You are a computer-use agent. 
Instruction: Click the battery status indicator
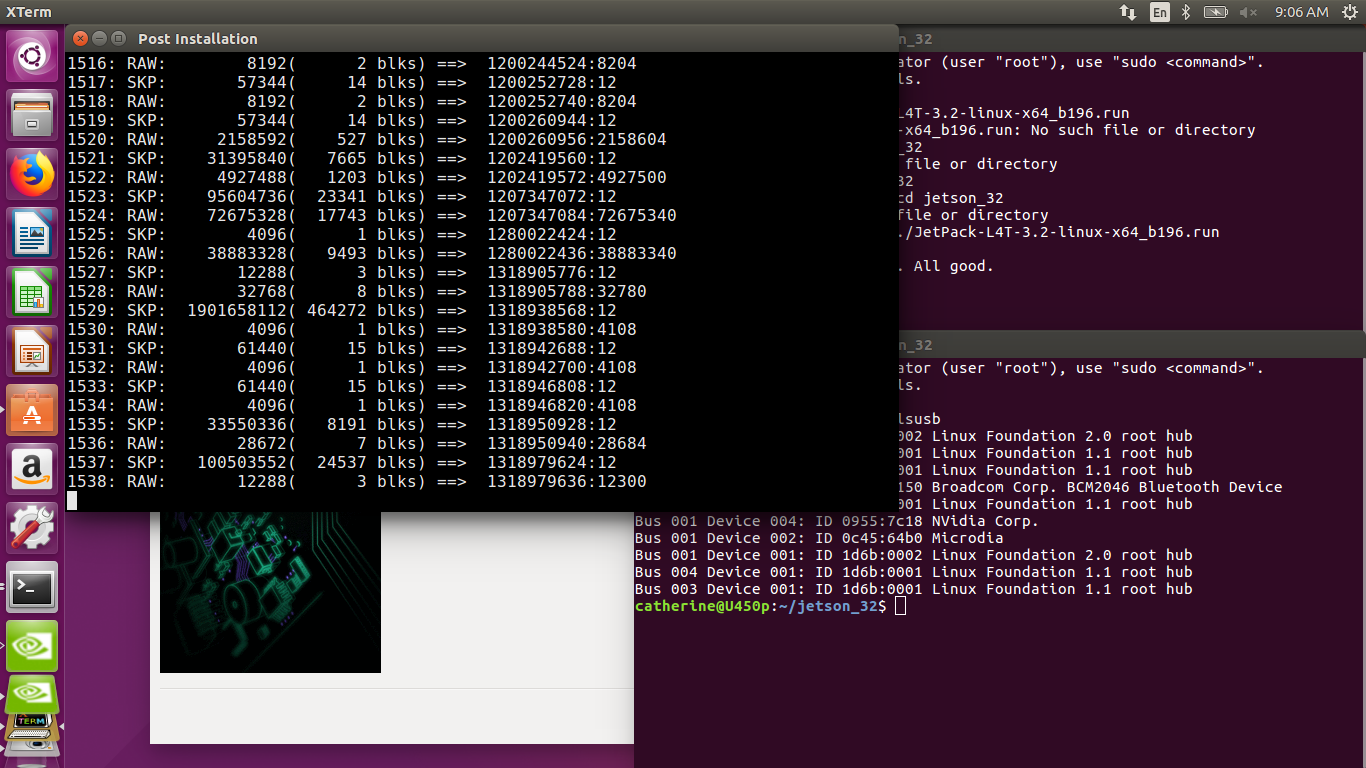tap(1216, 12)
